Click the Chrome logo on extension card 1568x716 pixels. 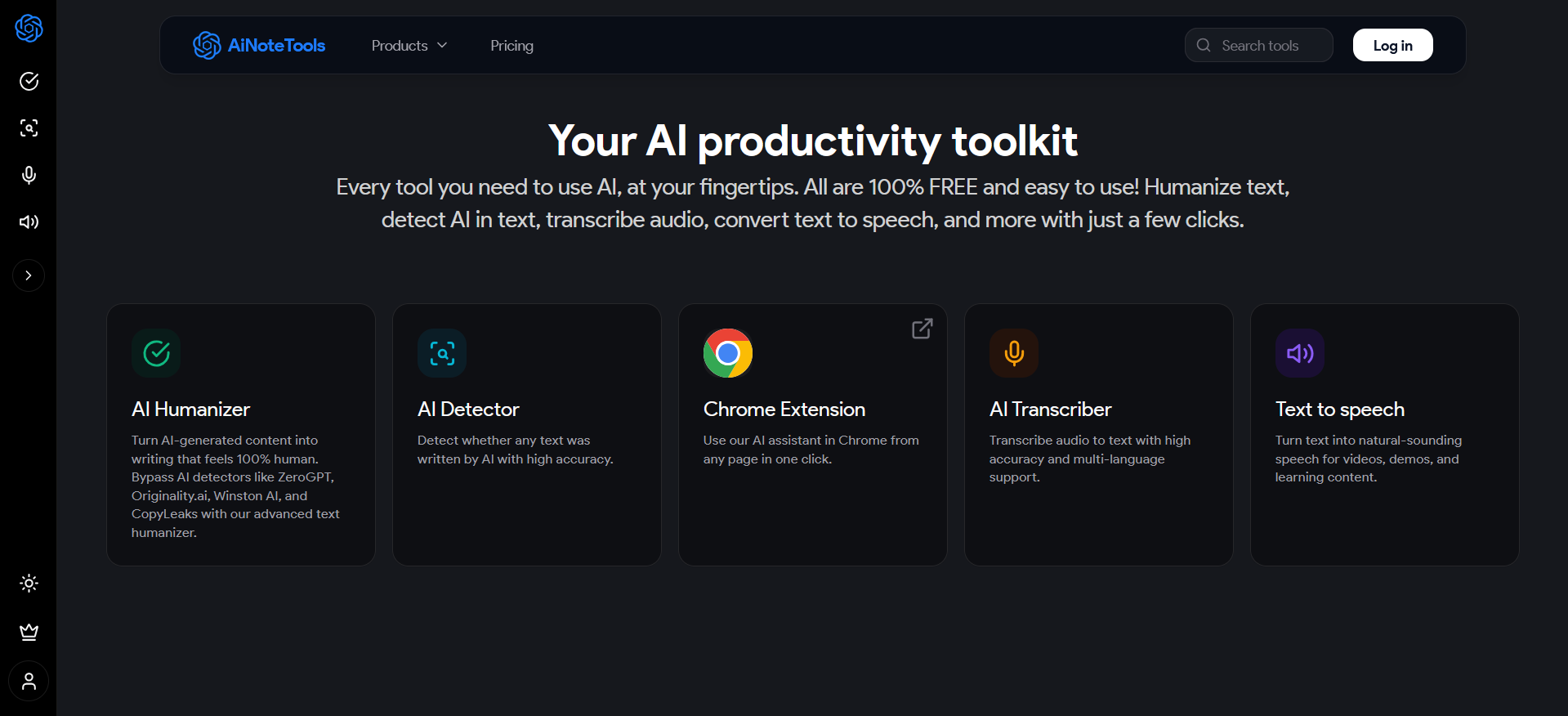point(728,353)
